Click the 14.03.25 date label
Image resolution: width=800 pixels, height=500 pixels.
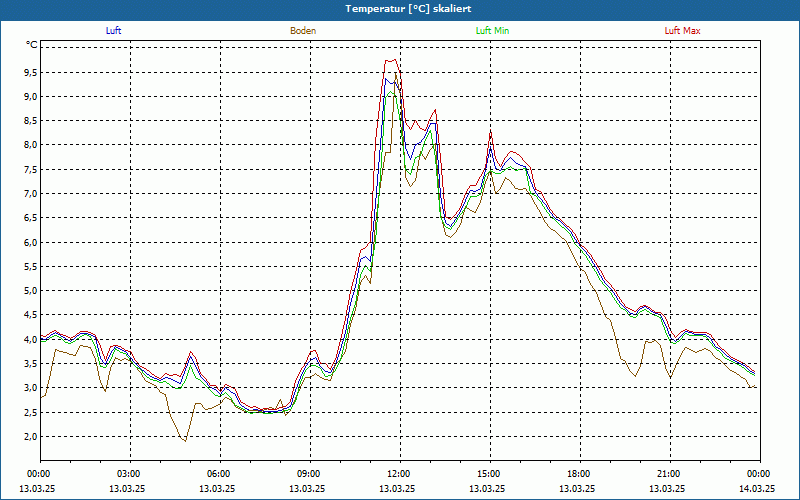point(757,488)
